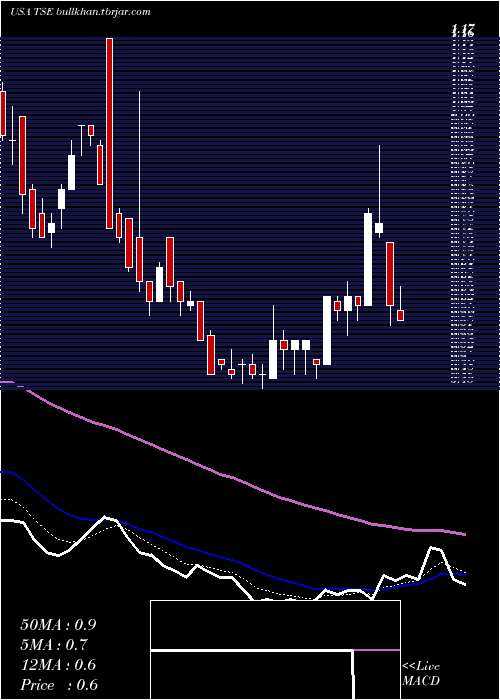Click the top price axis label 1.17

[x=462, y=30]
